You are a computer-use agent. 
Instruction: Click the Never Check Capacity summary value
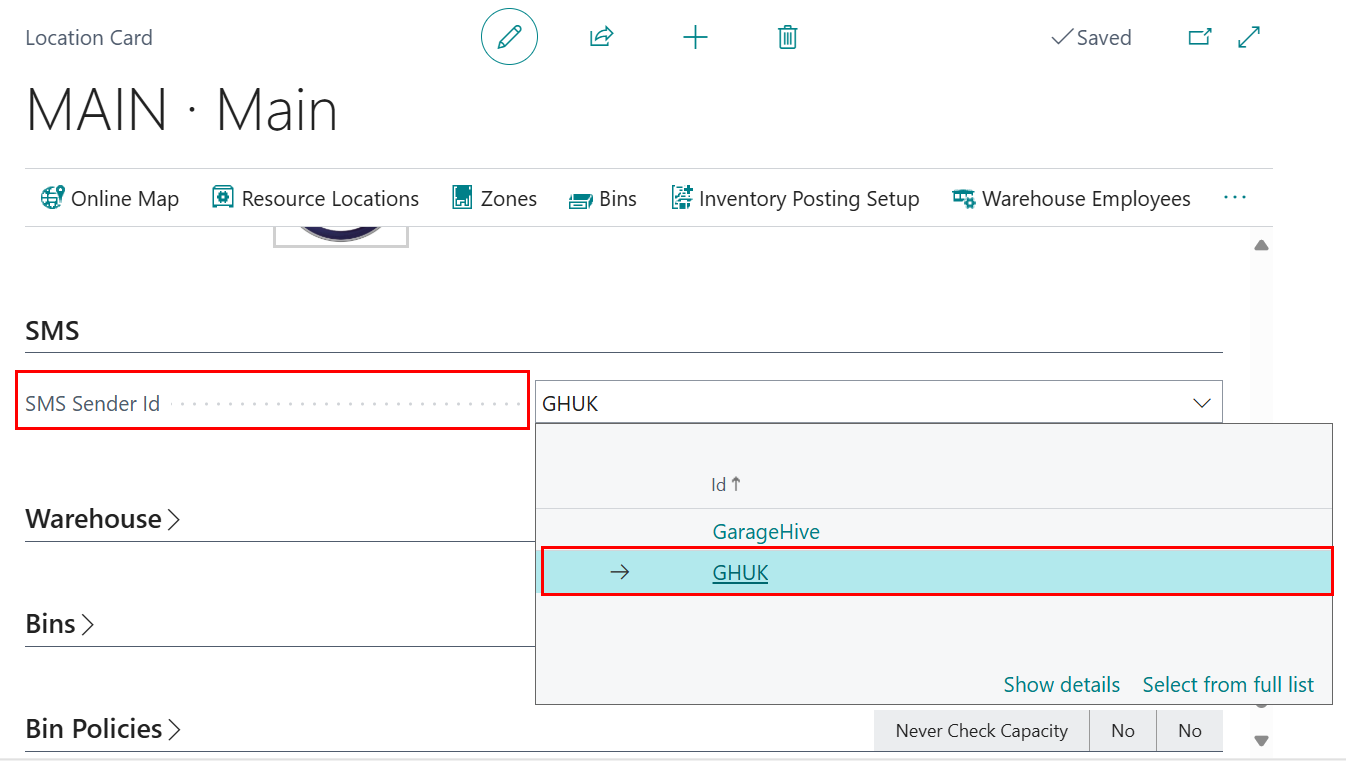click(982, 731)
